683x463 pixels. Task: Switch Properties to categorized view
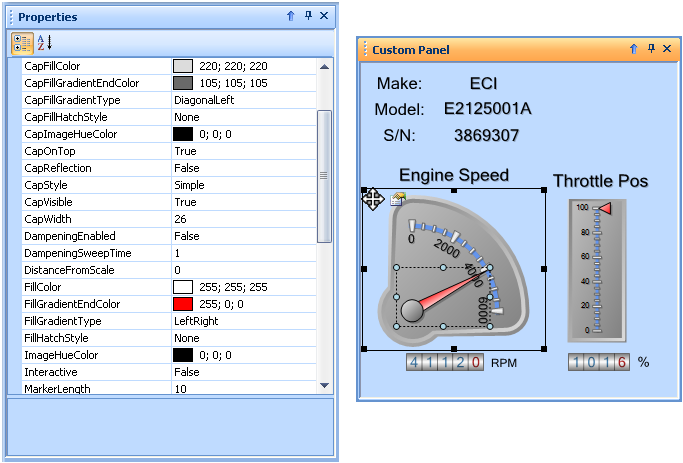[21, 42]
